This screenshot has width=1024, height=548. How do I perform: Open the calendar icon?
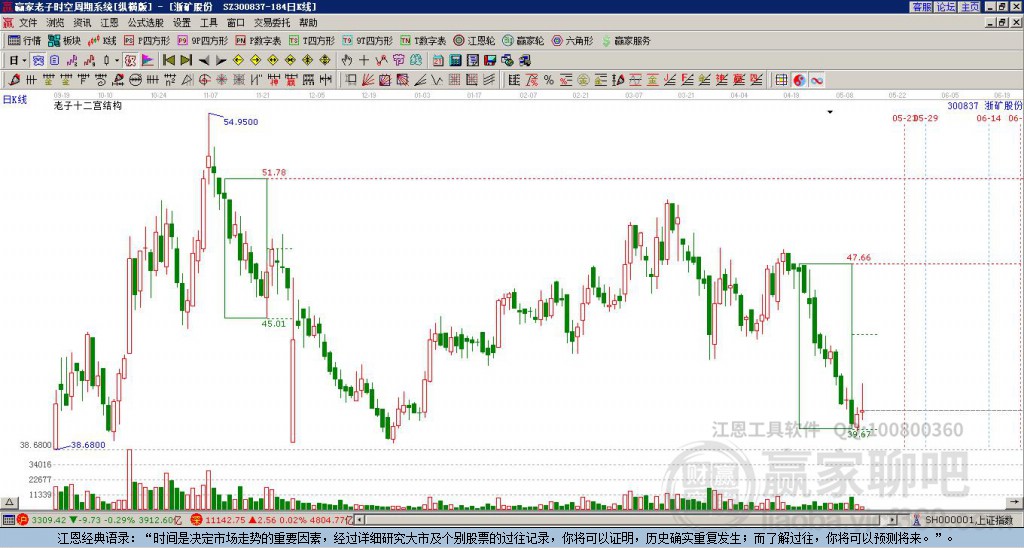coord(438,61)
